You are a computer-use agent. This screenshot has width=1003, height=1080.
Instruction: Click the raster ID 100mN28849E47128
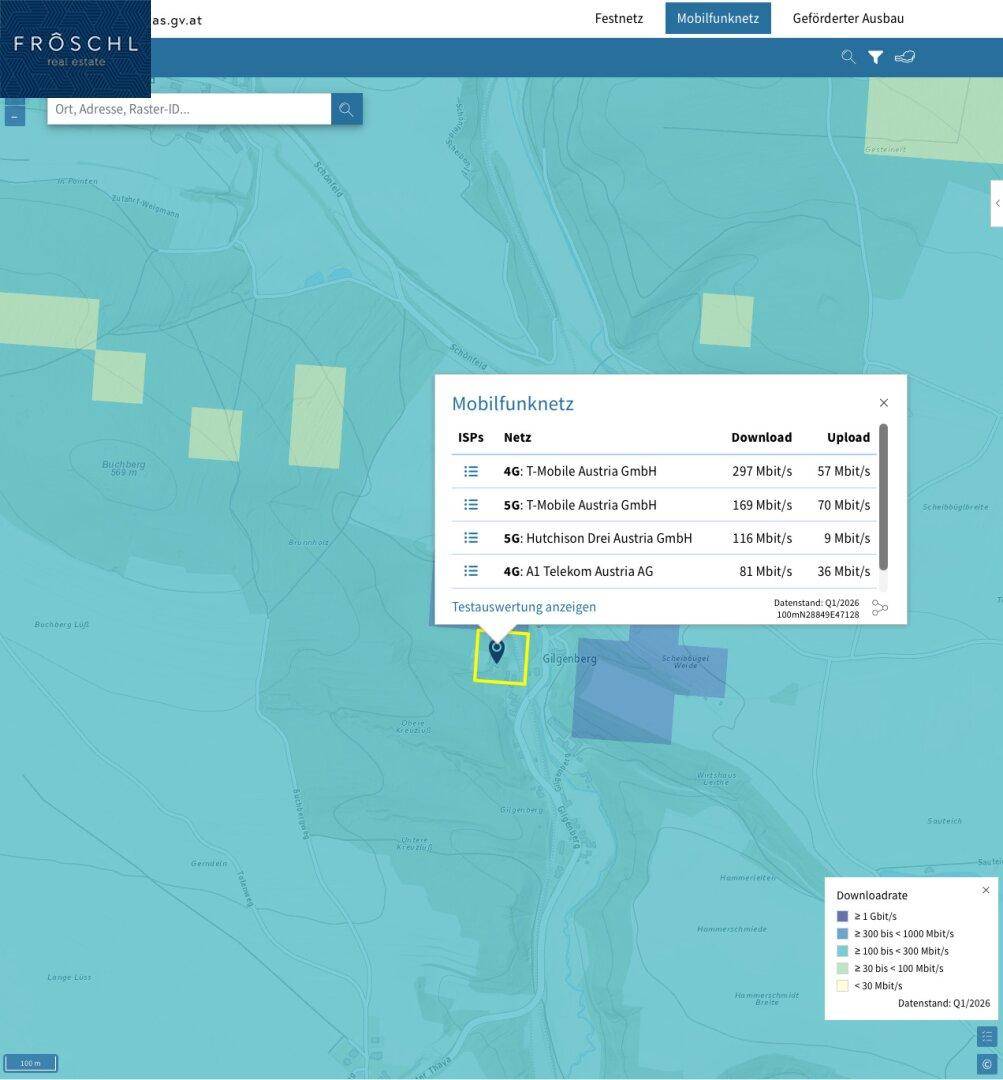[818, 614]
